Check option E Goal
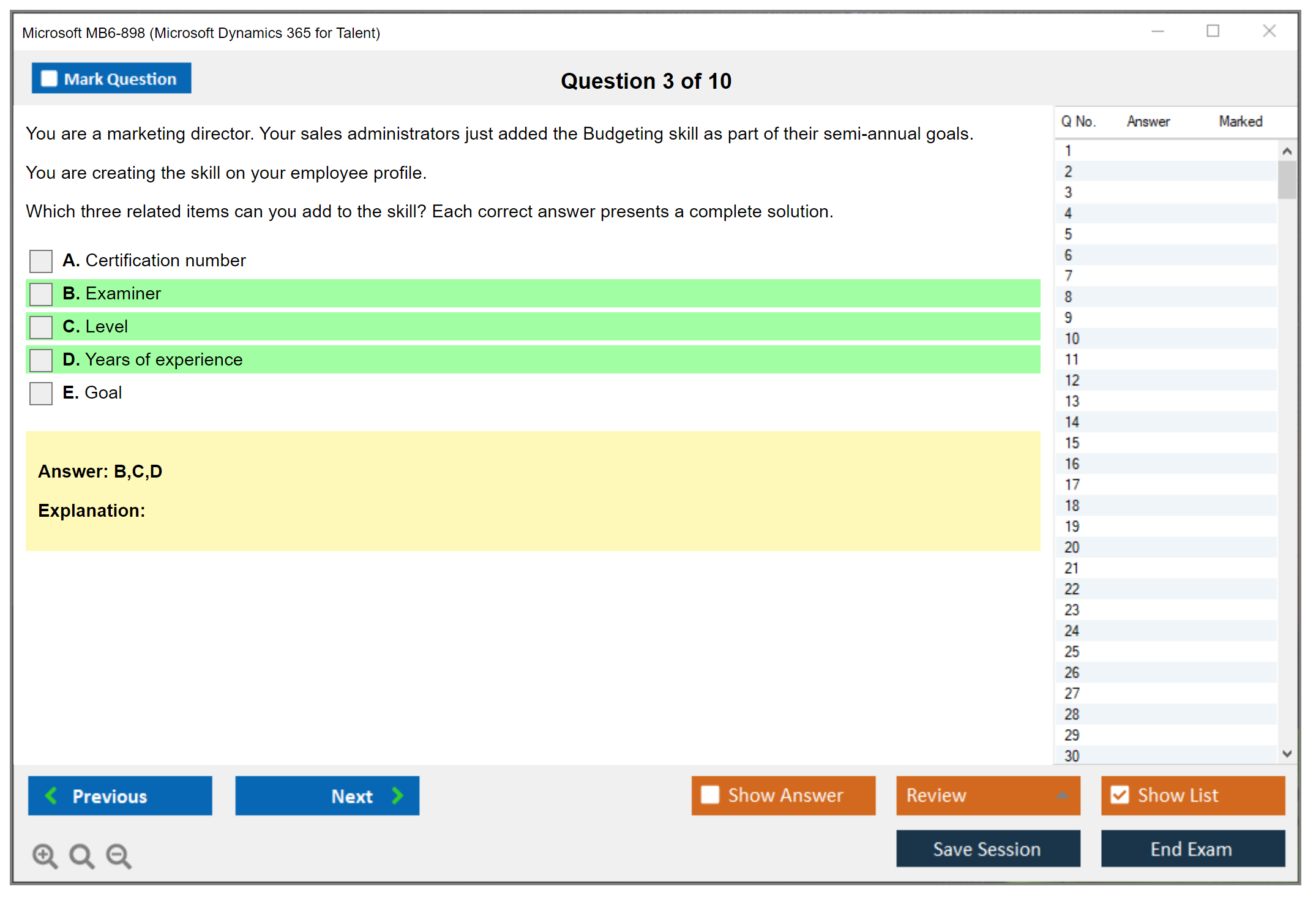1316x900 pixels. [x=41, y=393]
